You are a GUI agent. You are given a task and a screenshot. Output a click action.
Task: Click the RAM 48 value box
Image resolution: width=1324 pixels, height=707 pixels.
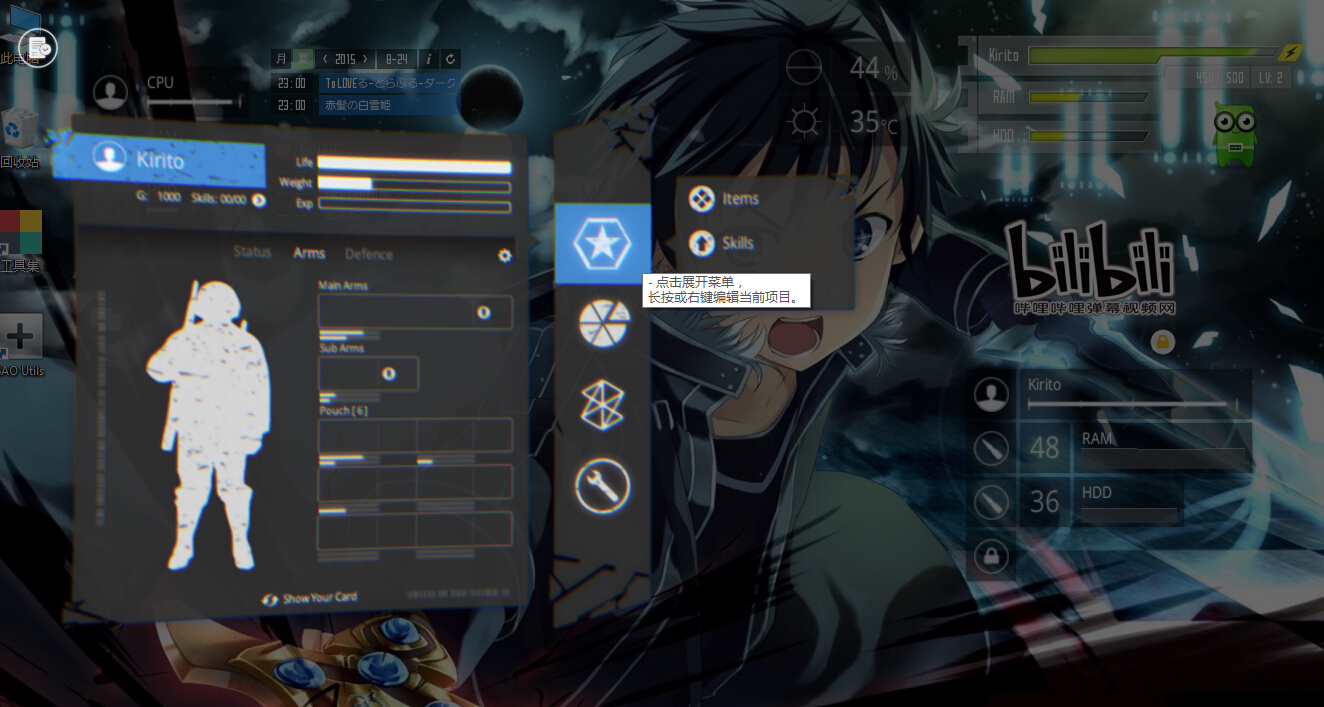1045,448
